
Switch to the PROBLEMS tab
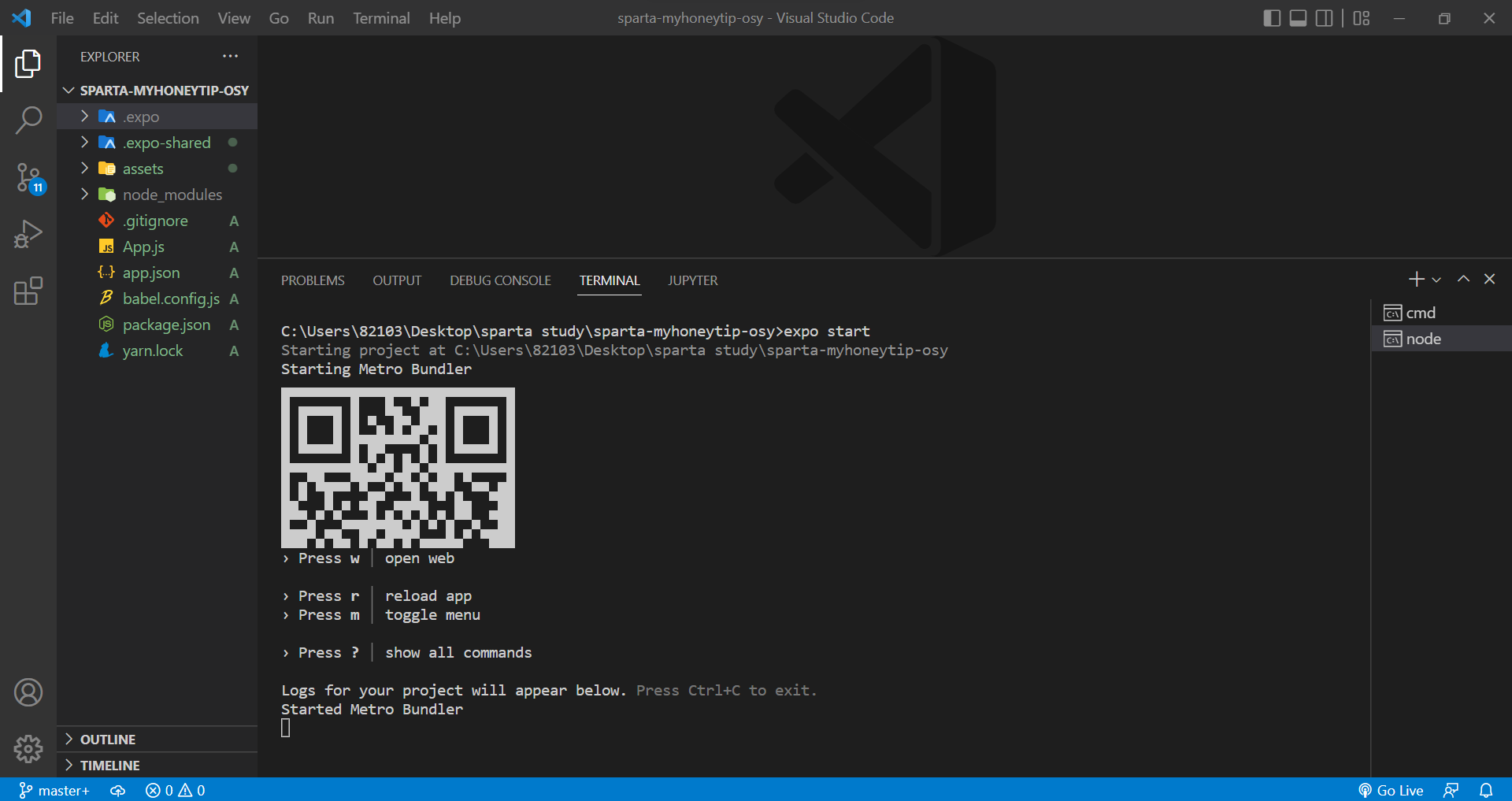point(313,280)
